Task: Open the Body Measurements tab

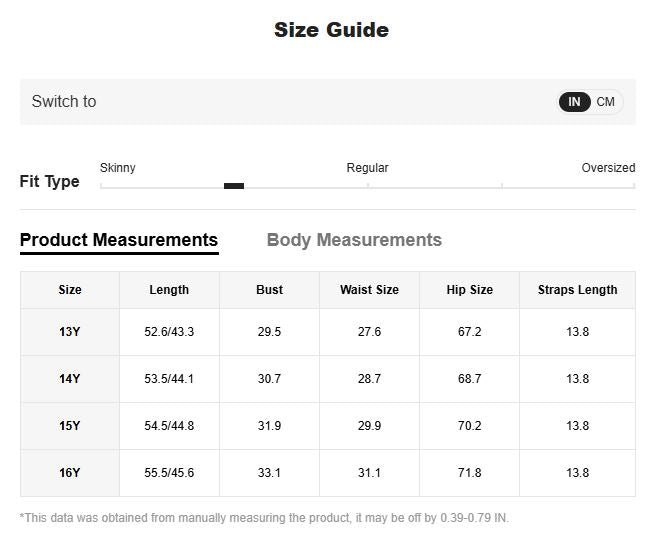Action: tap(354, 240)
